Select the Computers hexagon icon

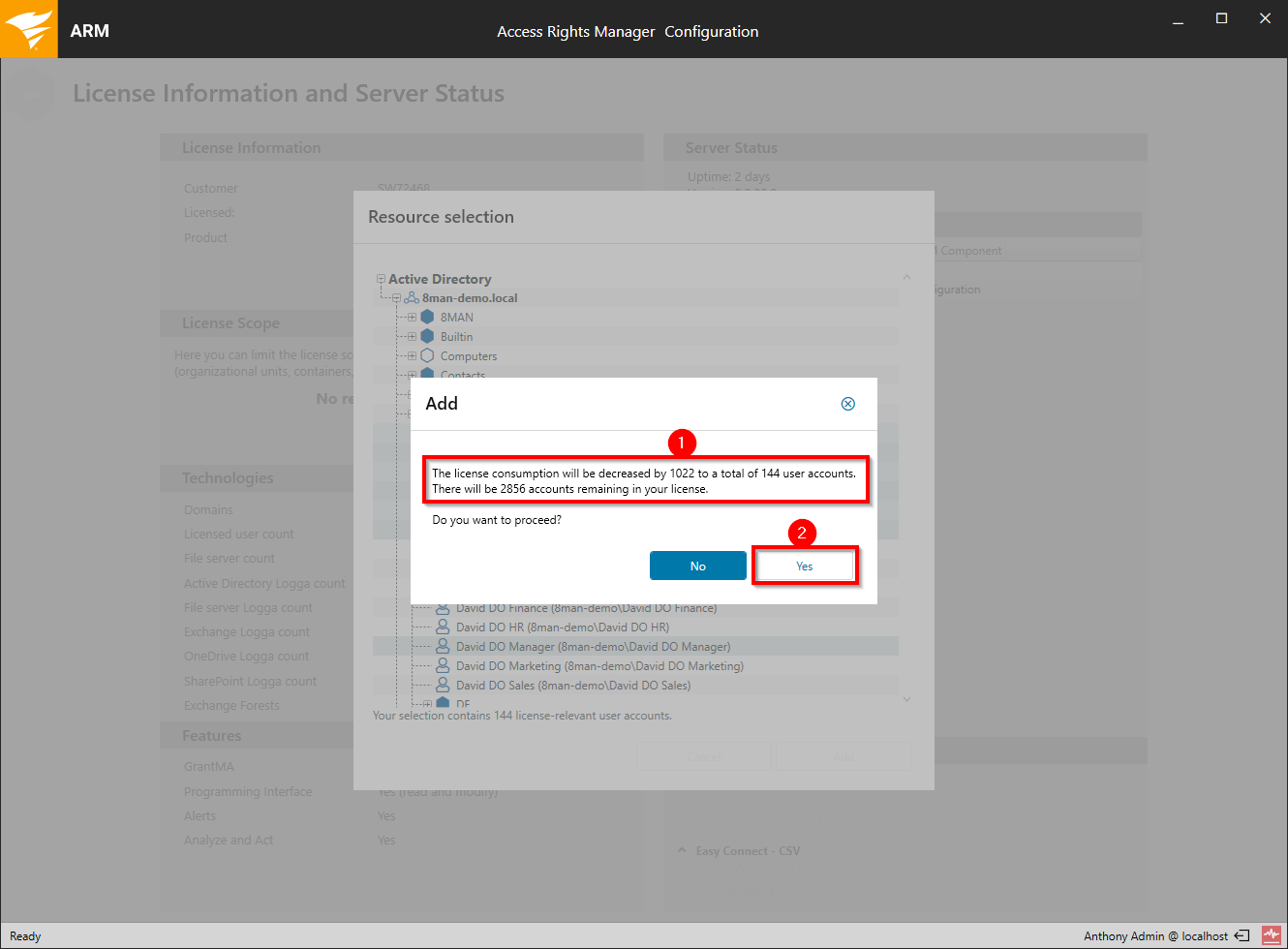click(x=427, y=356)
